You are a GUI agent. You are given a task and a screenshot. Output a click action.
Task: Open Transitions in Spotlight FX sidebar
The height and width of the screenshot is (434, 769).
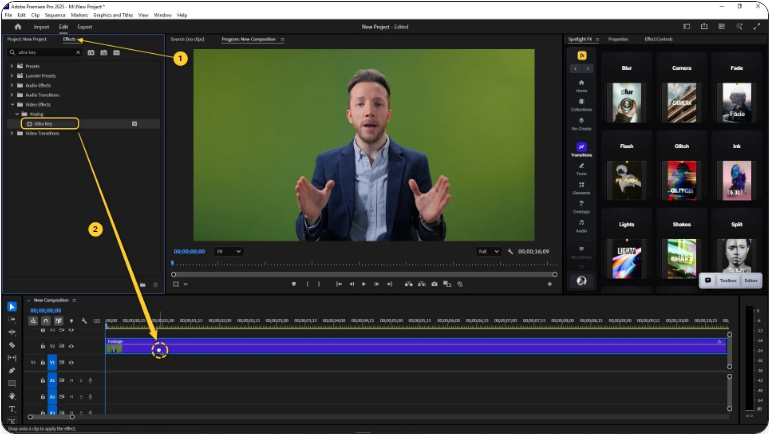(x=581, y=149)
